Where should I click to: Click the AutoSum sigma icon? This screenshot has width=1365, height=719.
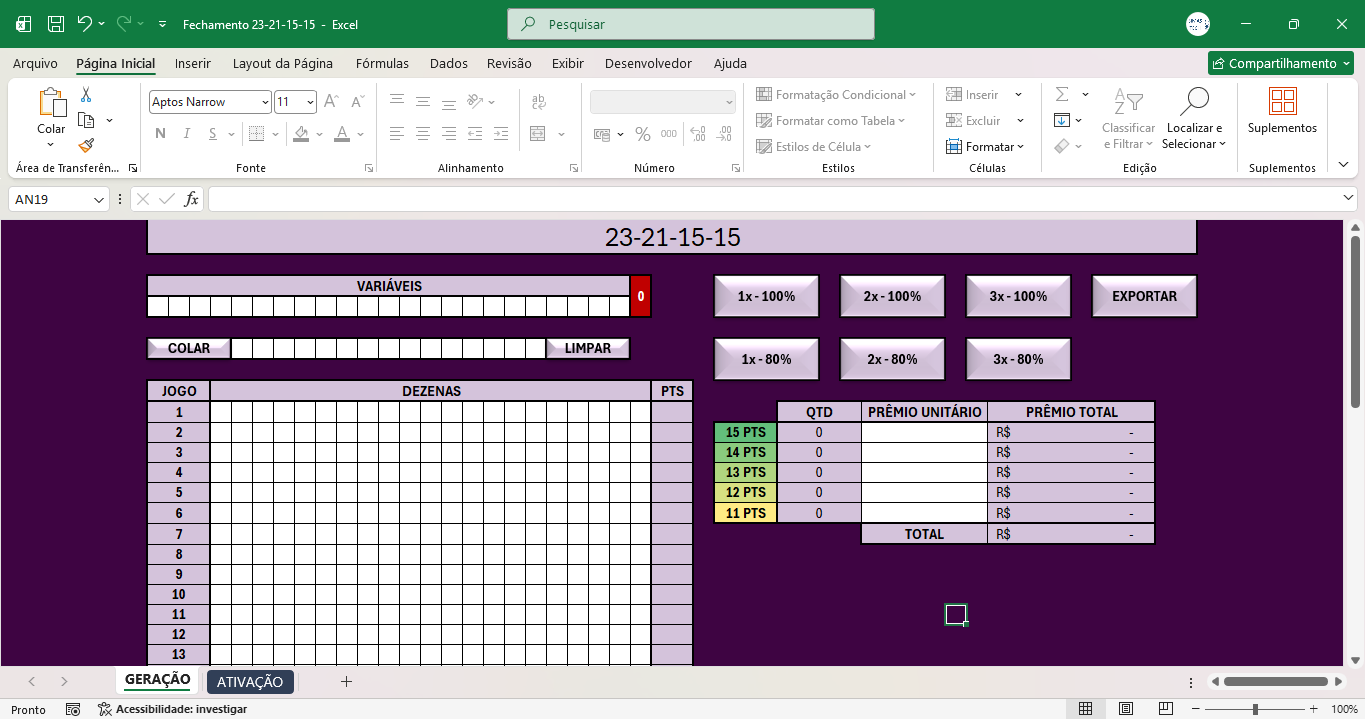coord(1062,94)
